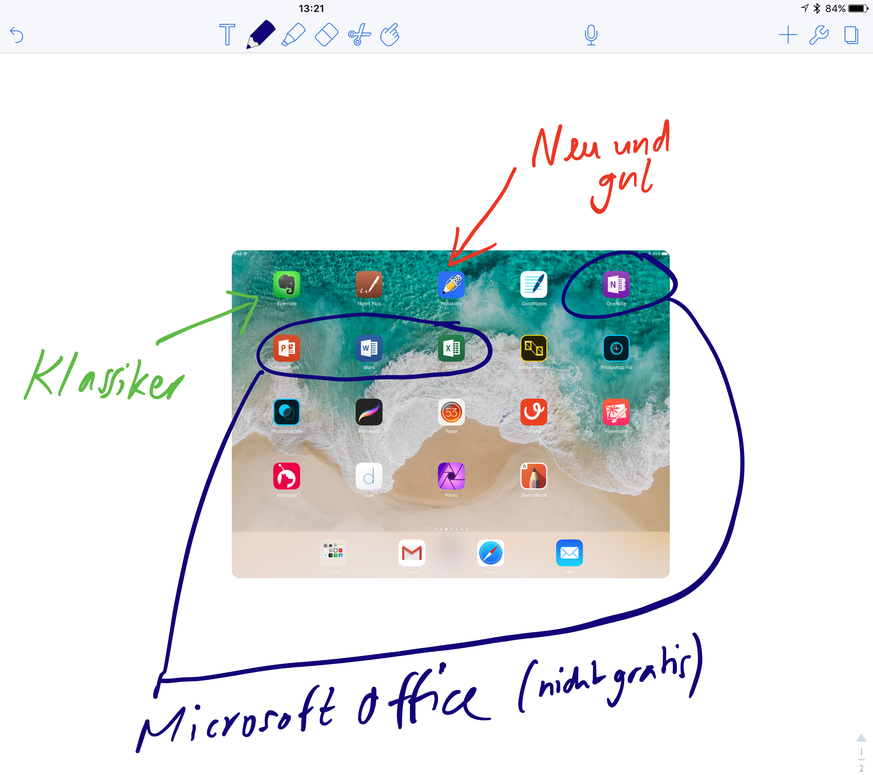
Task: Select the Pen tool
Action: pos(260,35)
